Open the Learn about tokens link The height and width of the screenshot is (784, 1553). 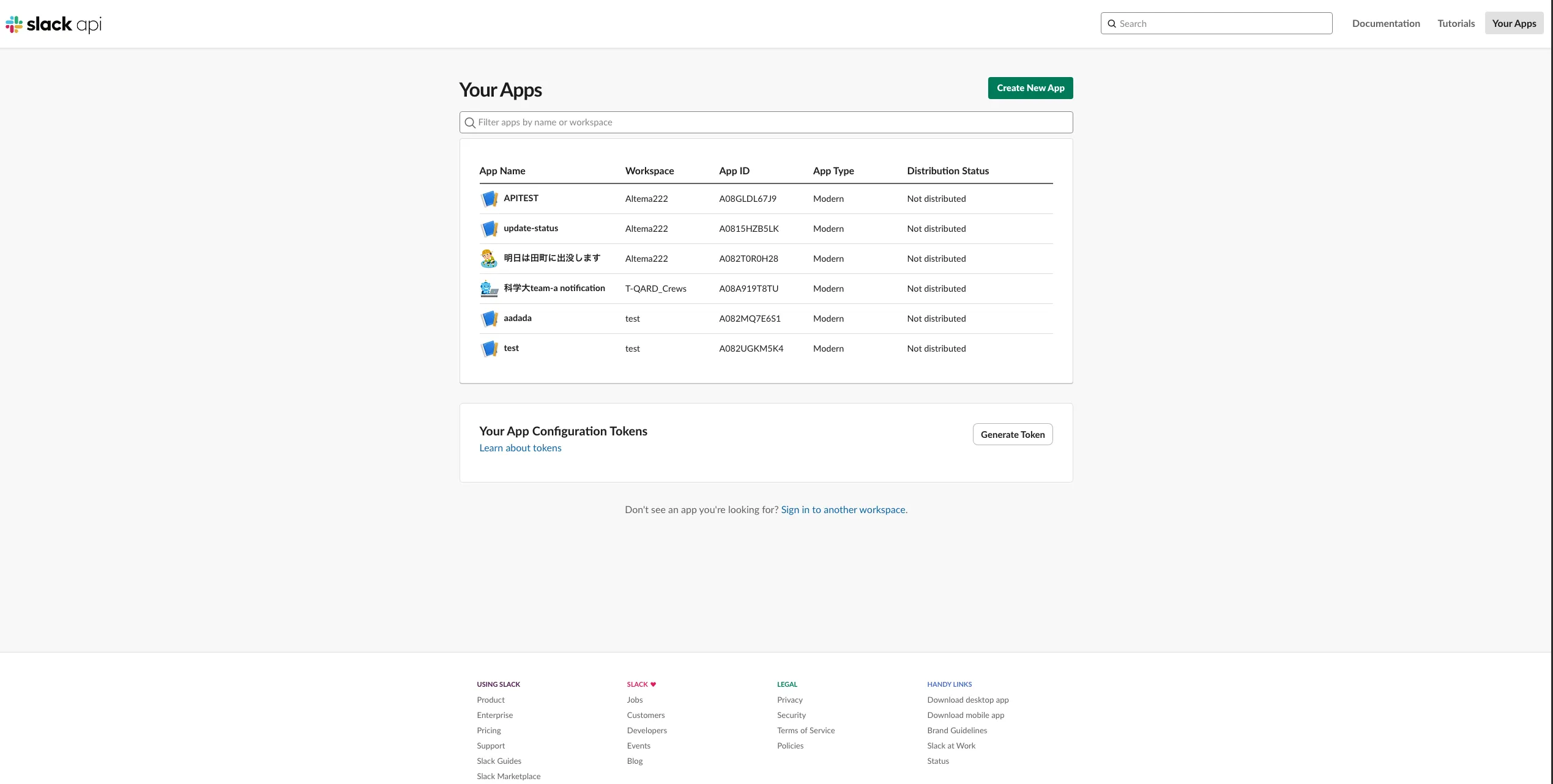point(520,448)
